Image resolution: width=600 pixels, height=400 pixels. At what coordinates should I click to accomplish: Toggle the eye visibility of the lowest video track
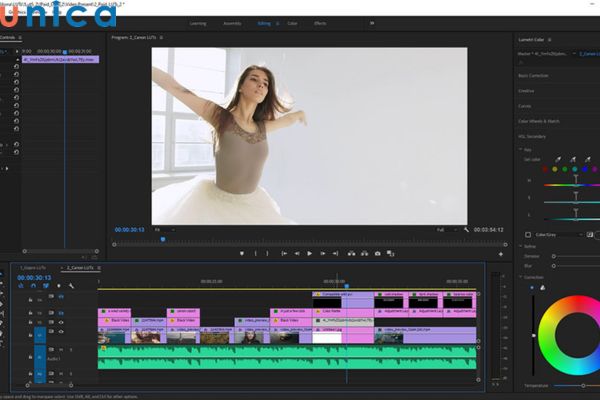point(61,331)
